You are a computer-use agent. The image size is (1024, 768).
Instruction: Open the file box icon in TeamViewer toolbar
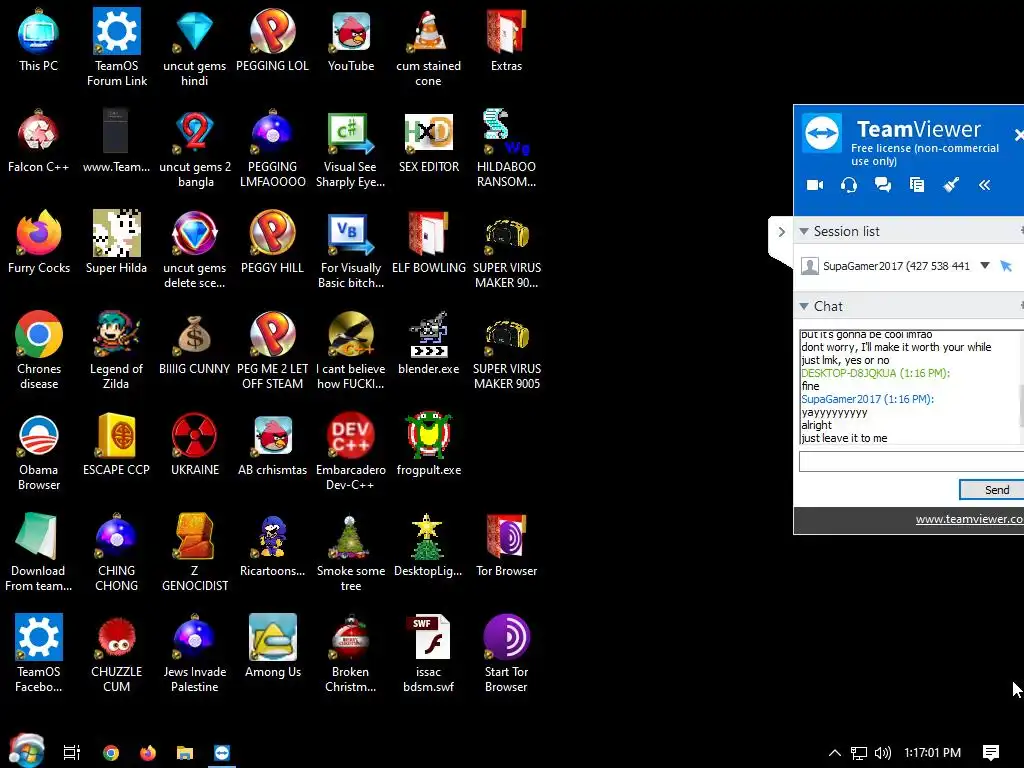pyautogui.click(x=917, y=185)
